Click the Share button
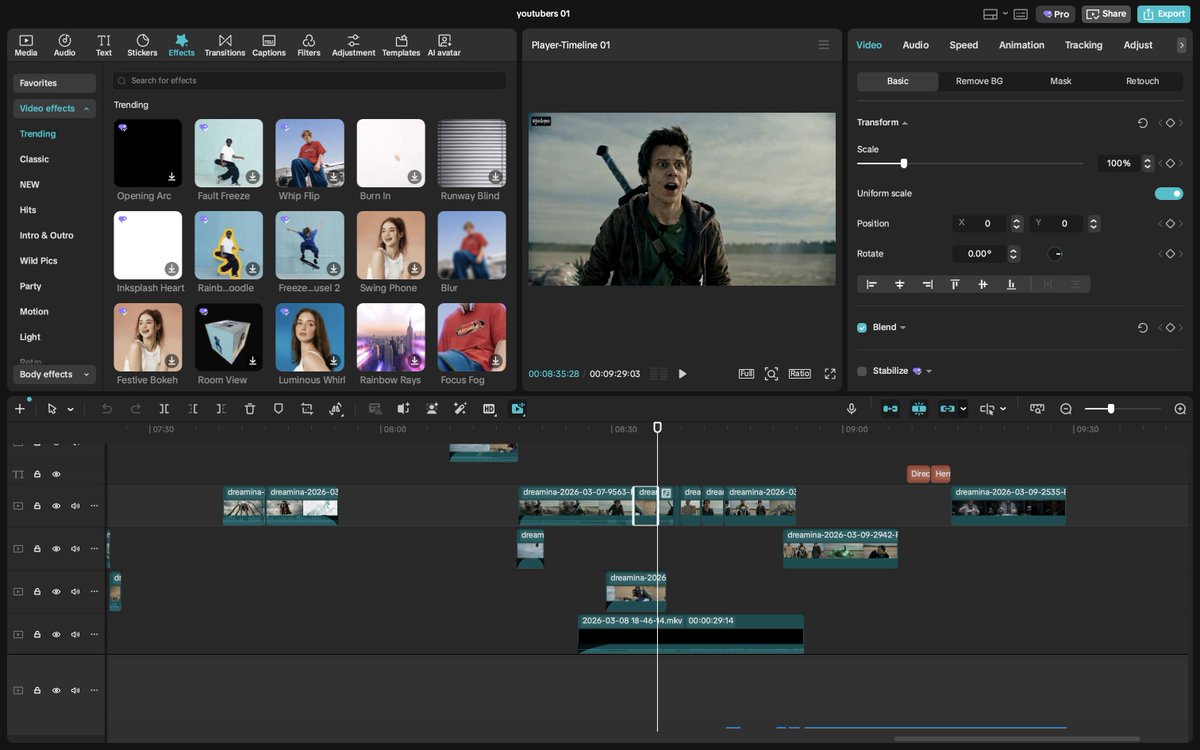The height and width of the screenshot is (750, 1200). [1106, 14]
